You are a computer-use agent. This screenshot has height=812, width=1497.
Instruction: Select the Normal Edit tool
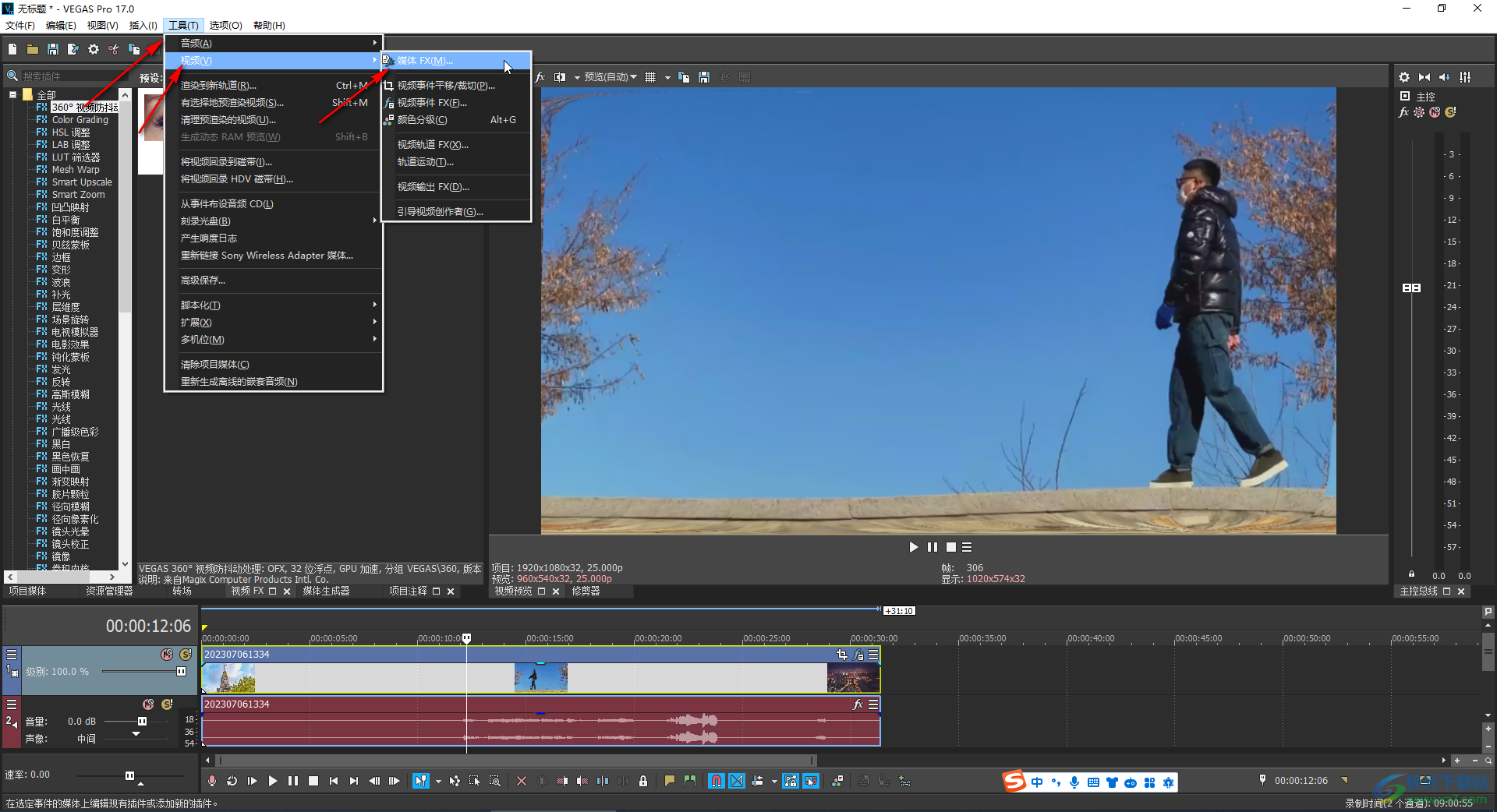421,781
